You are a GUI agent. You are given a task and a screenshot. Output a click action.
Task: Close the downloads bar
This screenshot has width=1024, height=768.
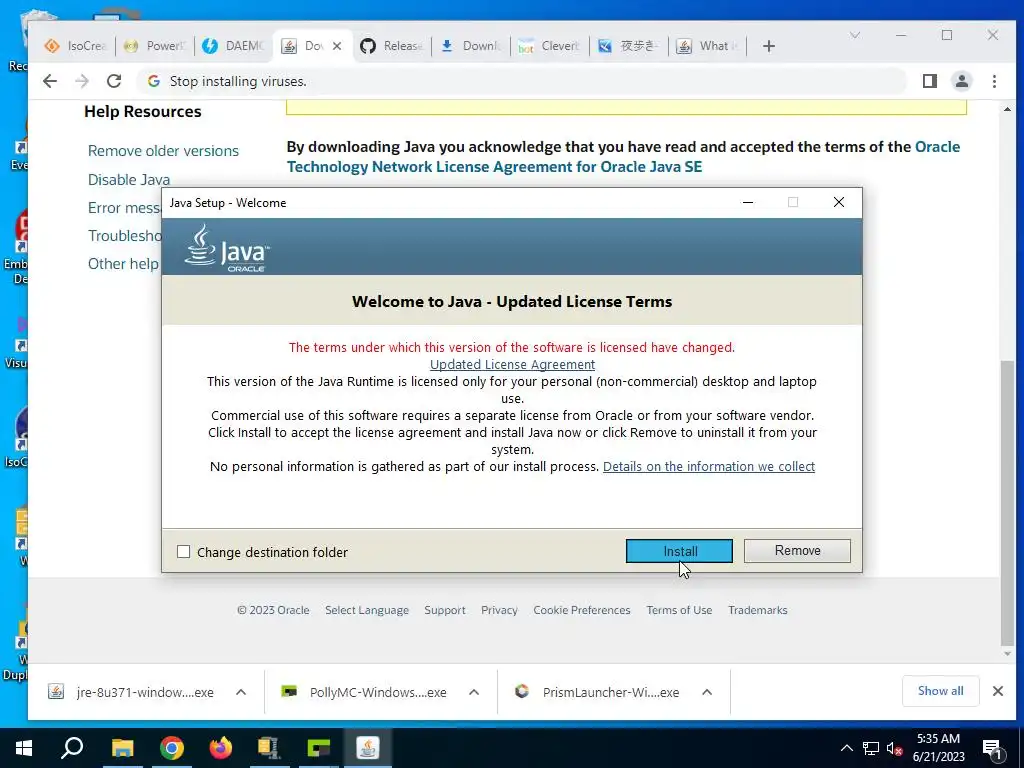pos(998,691)
